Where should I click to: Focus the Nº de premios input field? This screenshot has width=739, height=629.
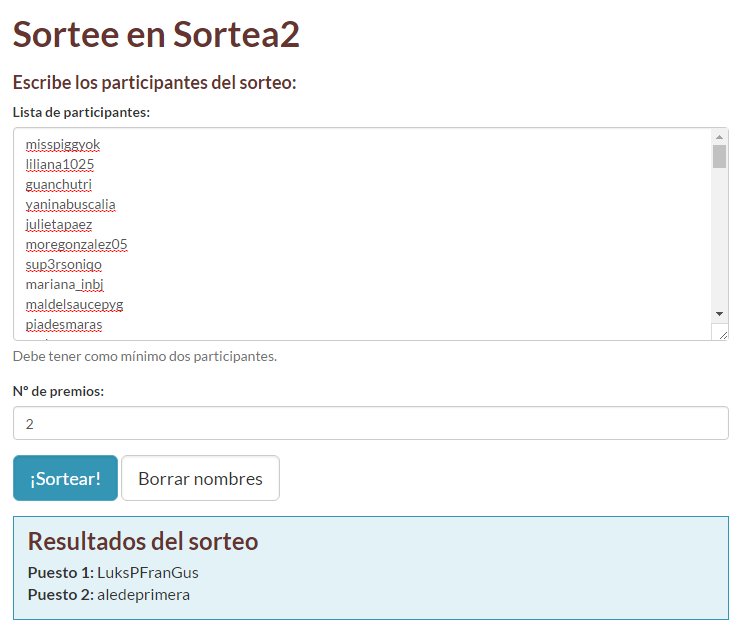coord(370,423)
